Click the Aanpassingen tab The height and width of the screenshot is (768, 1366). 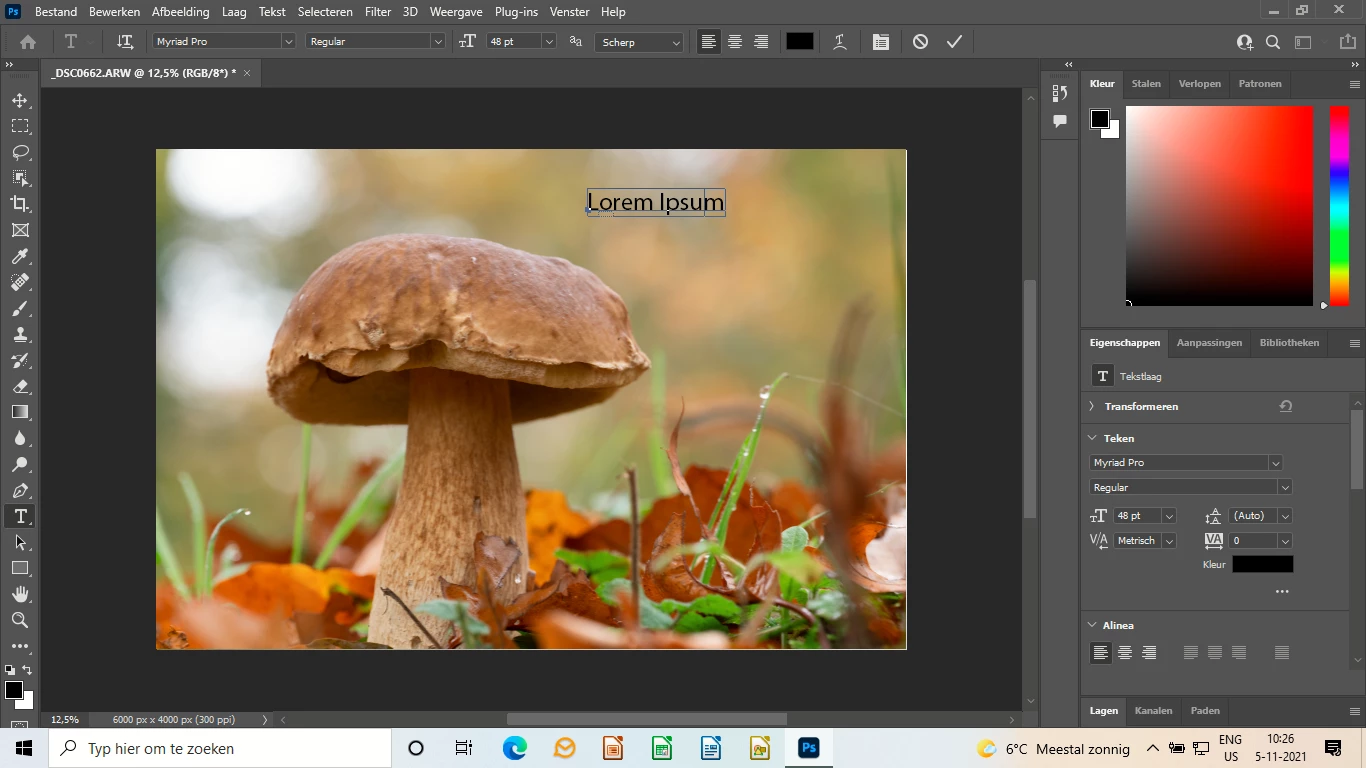1209,343
